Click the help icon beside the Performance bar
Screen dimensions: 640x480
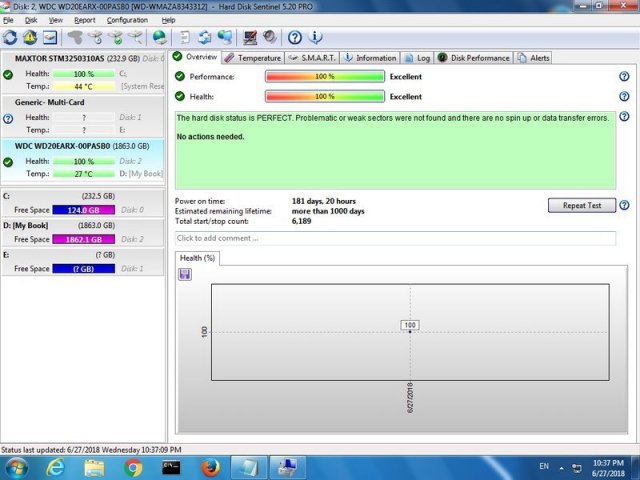coord(624,77)
